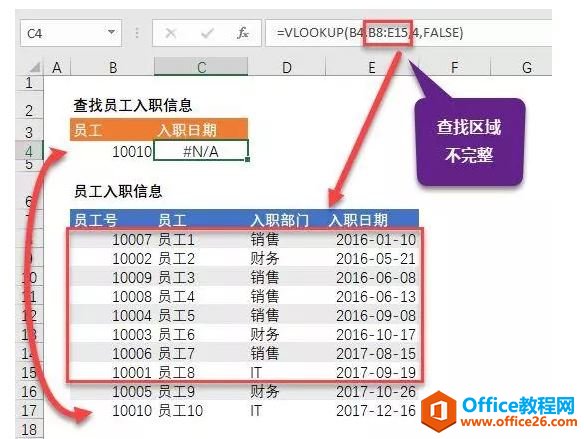Click the blue header 入职日期
Image resolution: width=584 pixels, height=439 pixels.
pyautogui.click(x=358, y=220)
